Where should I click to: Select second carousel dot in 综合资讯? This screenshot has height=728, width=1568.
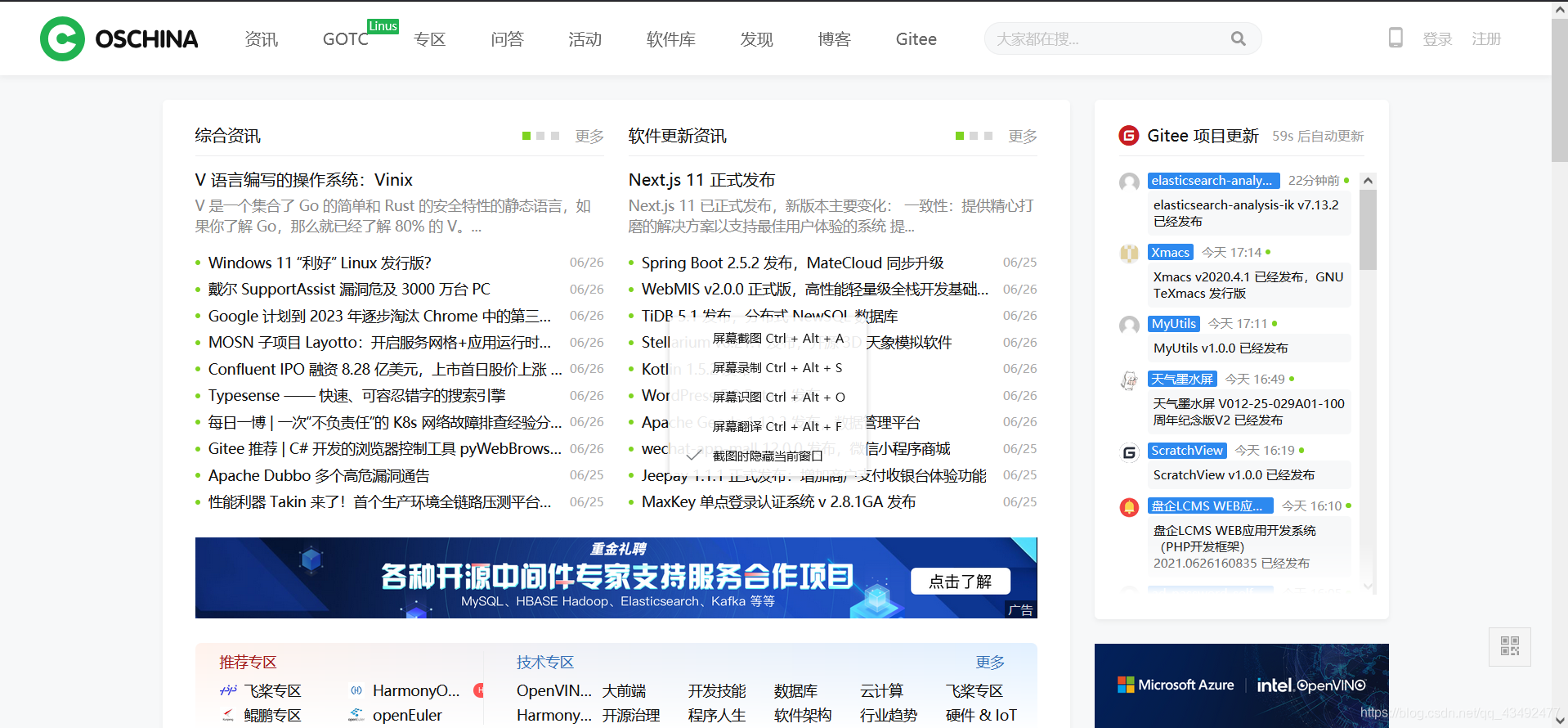[540, 136]
